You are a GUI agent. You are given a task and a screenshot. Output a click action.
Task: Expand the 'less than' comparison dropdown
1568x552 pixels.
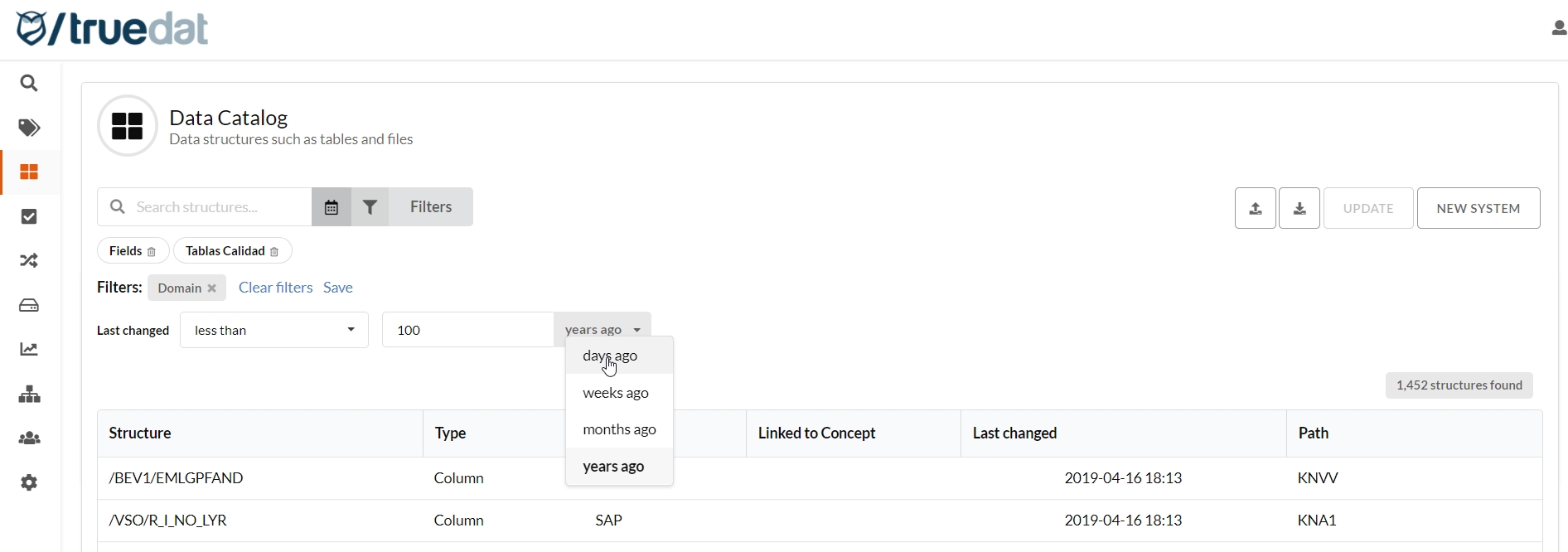tap(273, 331)
